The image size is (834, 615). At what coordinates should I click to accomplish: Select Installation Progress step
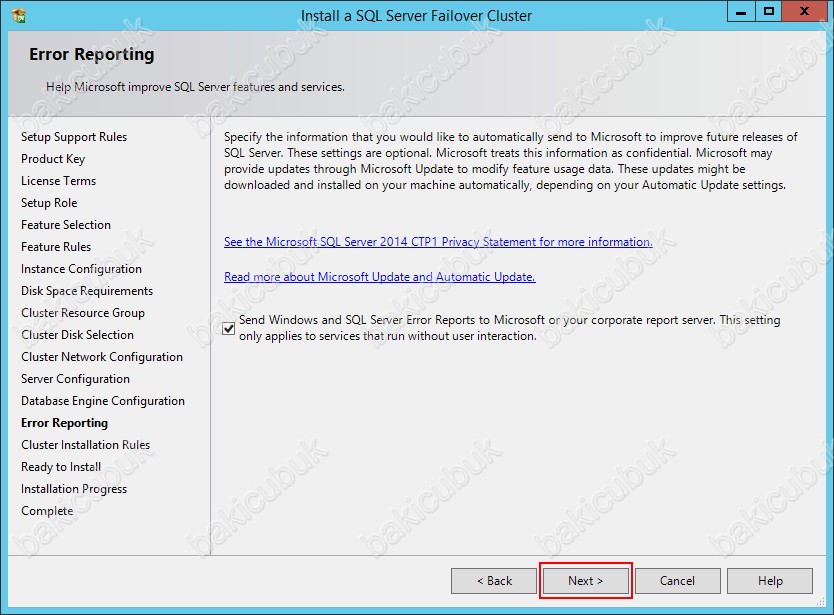click(x=74, y=489)
